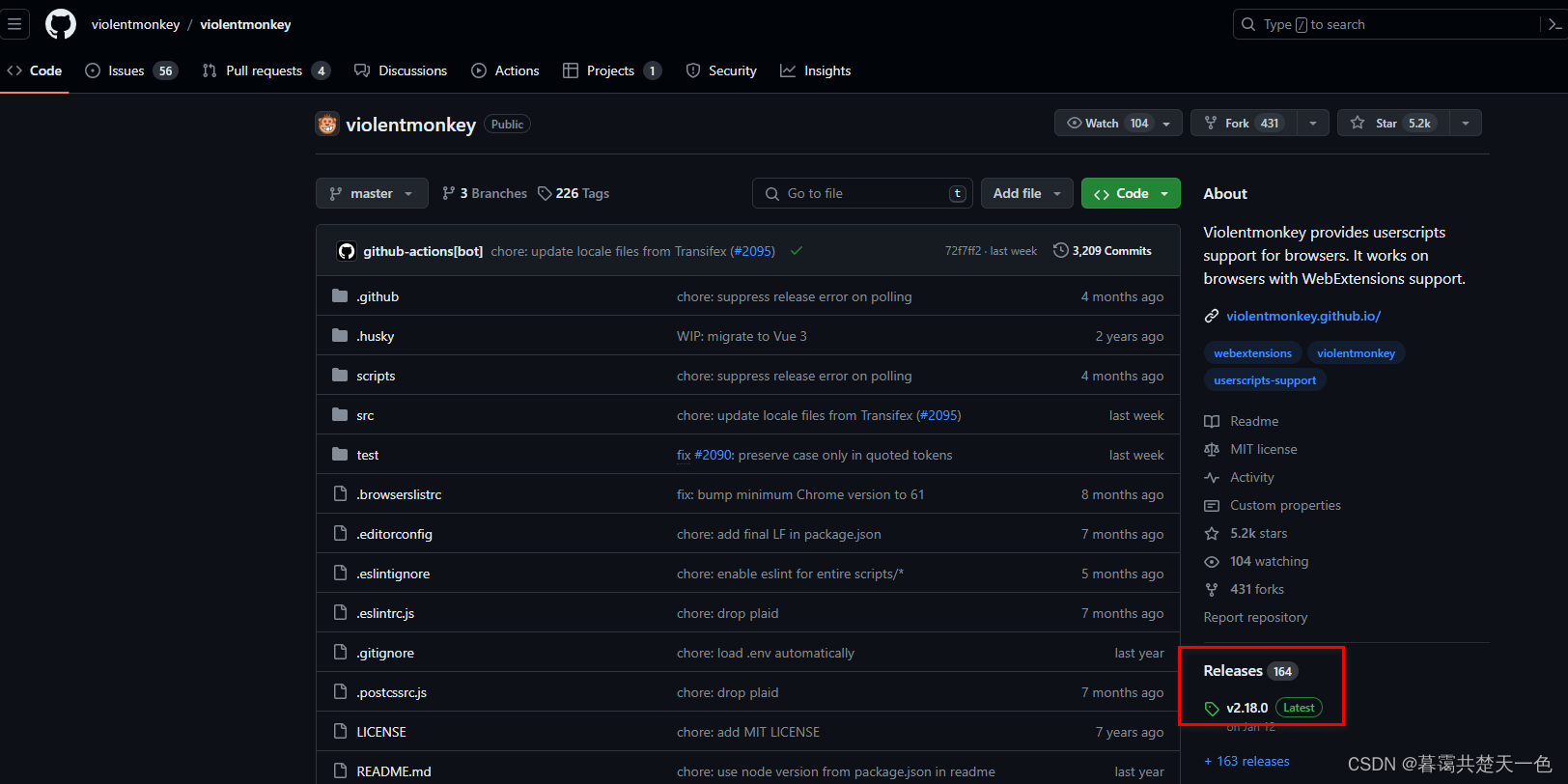
Task: Expand the Star lists dropdown arrow
Action: (1466, 123)
